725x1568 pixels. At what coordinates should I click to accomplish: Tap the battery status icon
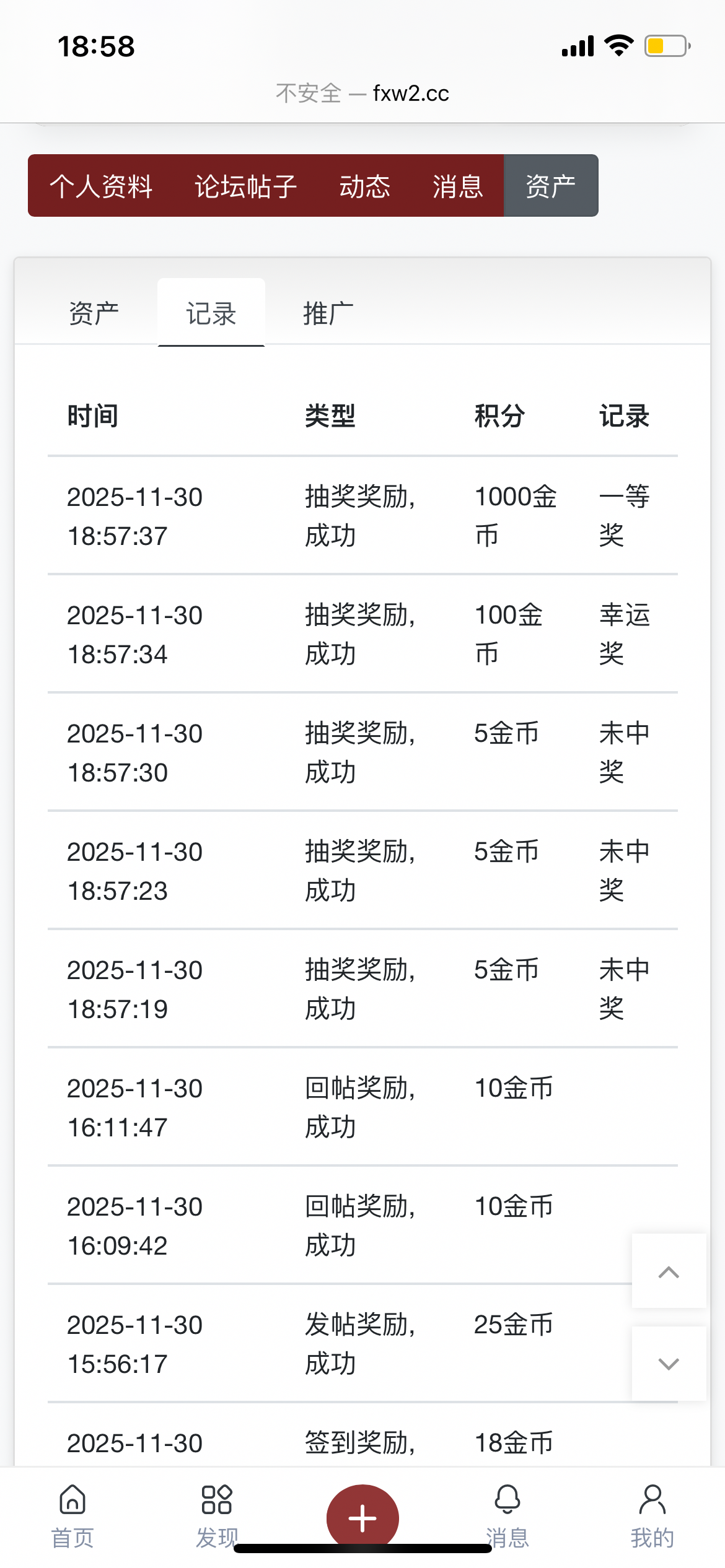coord(667,46)
